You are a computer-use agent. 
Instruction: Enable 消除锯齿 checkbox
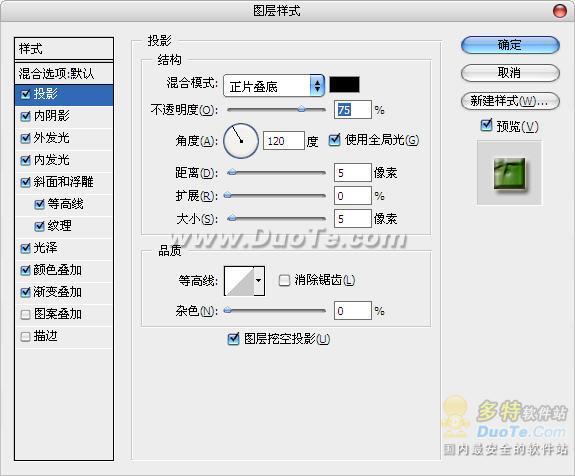click(x=284, y=281)
